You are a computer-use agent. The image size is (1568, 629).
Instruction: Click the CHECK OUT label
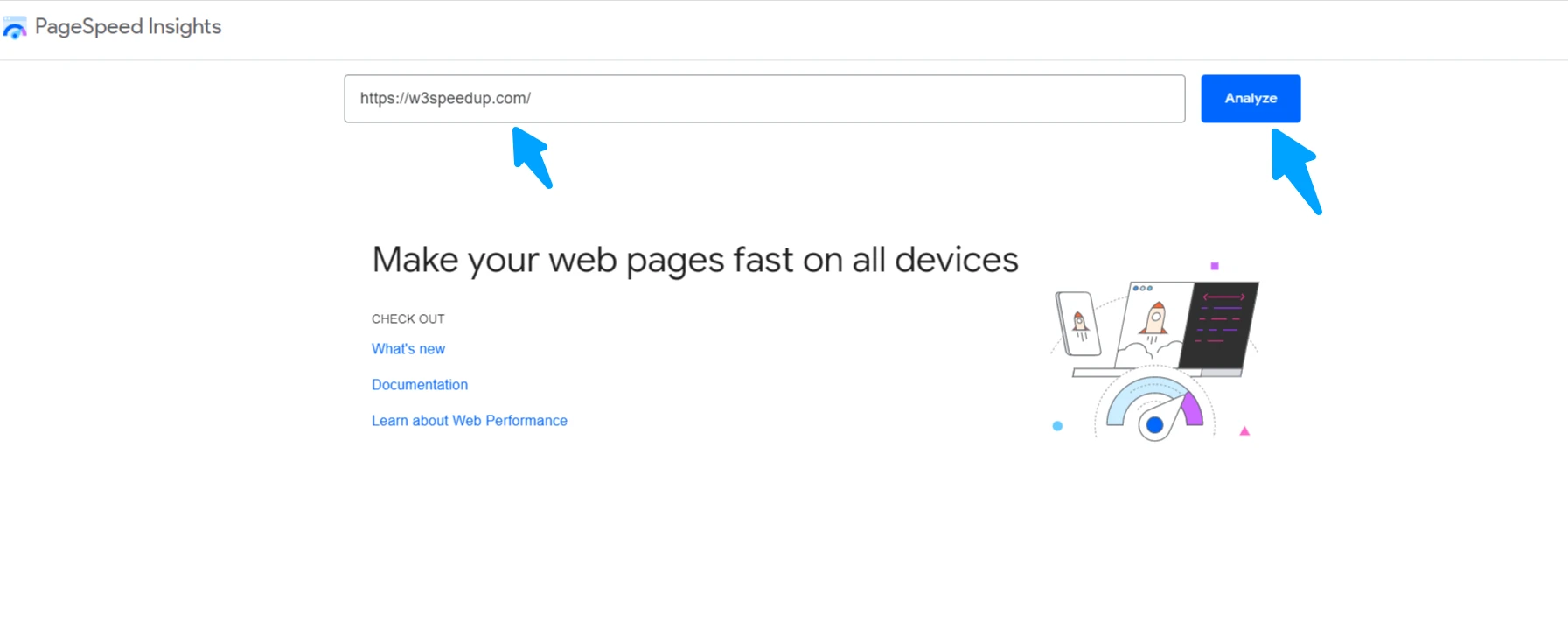coord(408,319)
